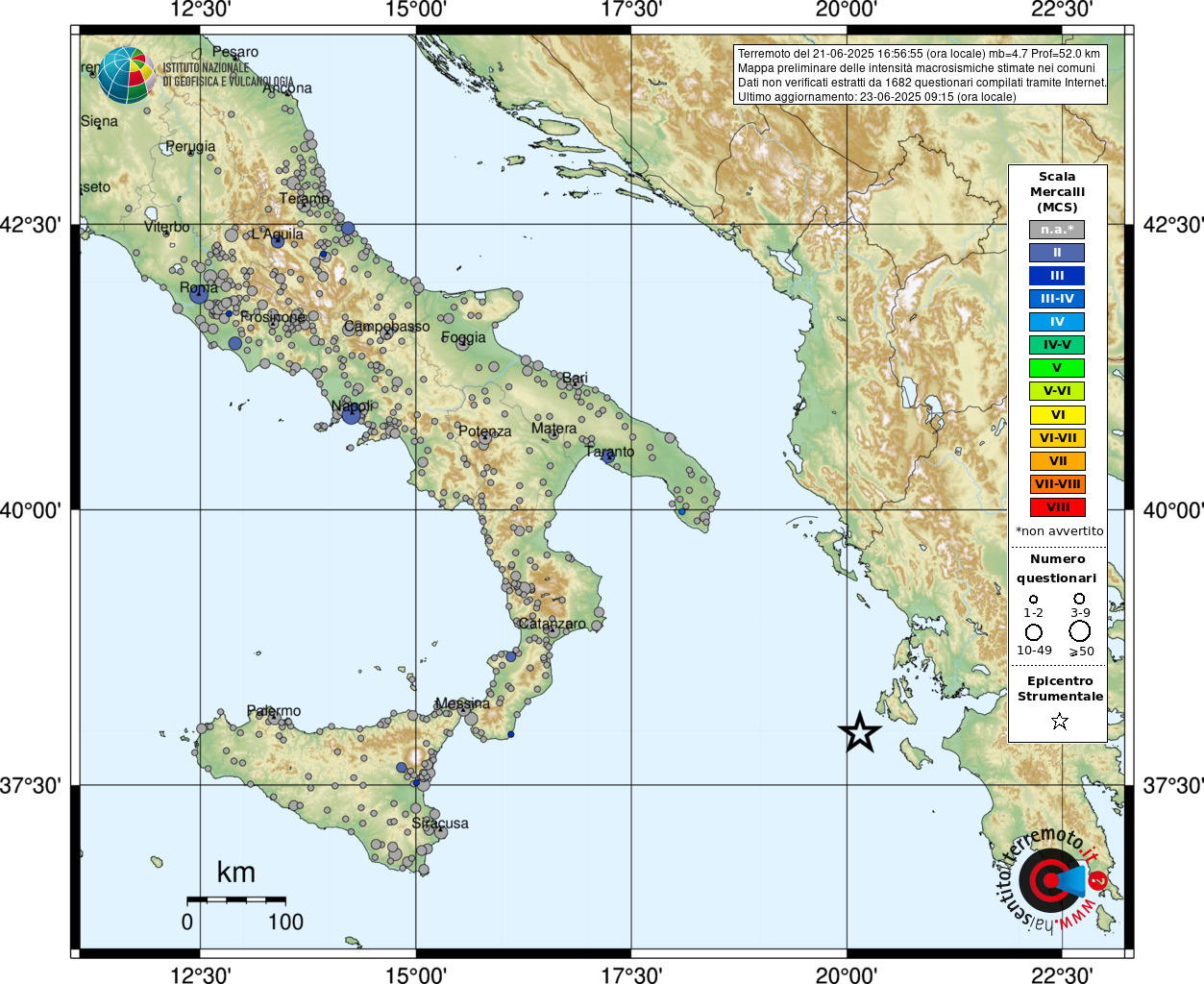The image size is (1204, 984).
Task: Click the INGV globe logo
Action: (x=127, y=75)
